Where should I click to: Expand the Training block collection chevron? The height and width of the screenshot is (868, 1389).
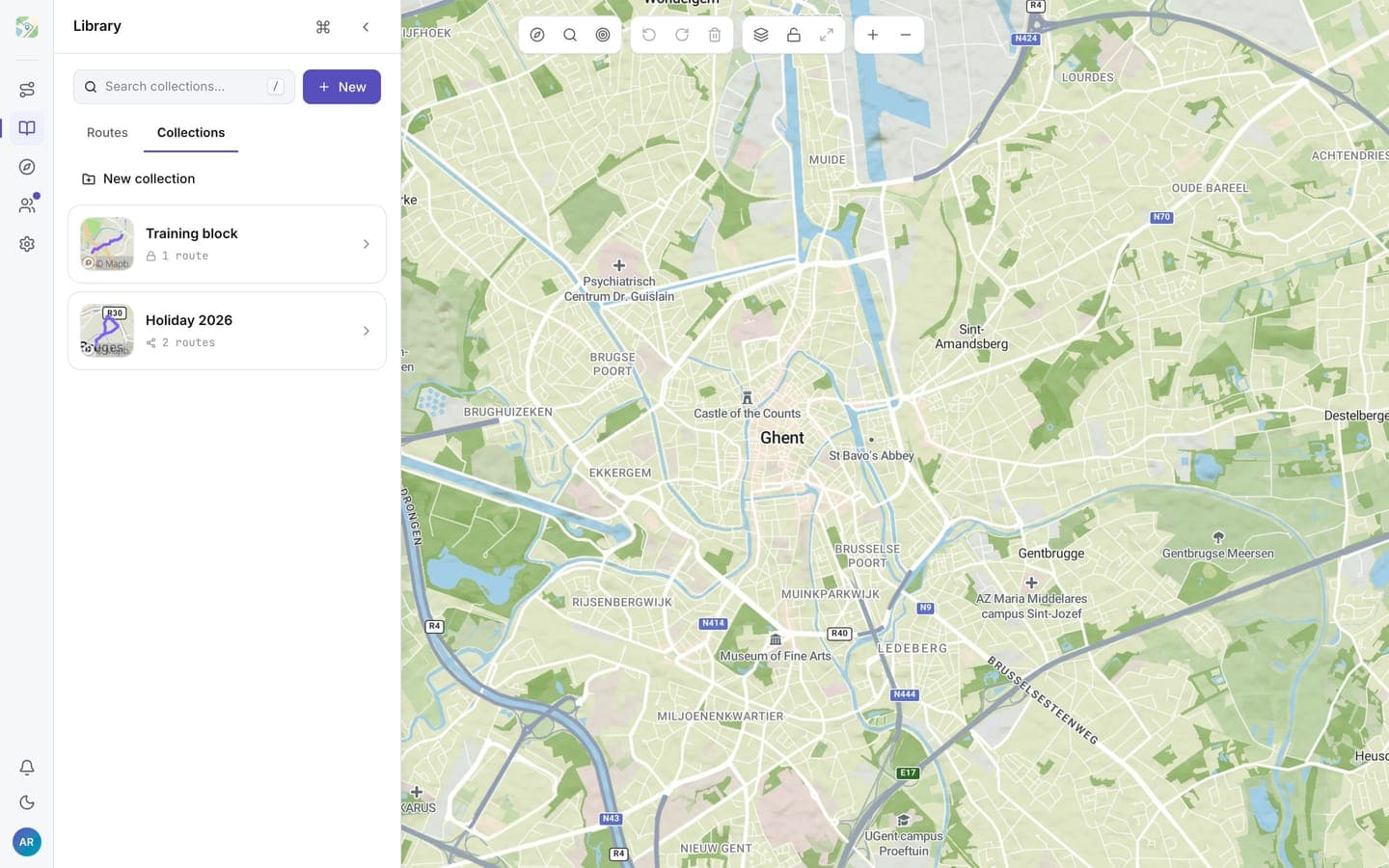click(367, 244)
